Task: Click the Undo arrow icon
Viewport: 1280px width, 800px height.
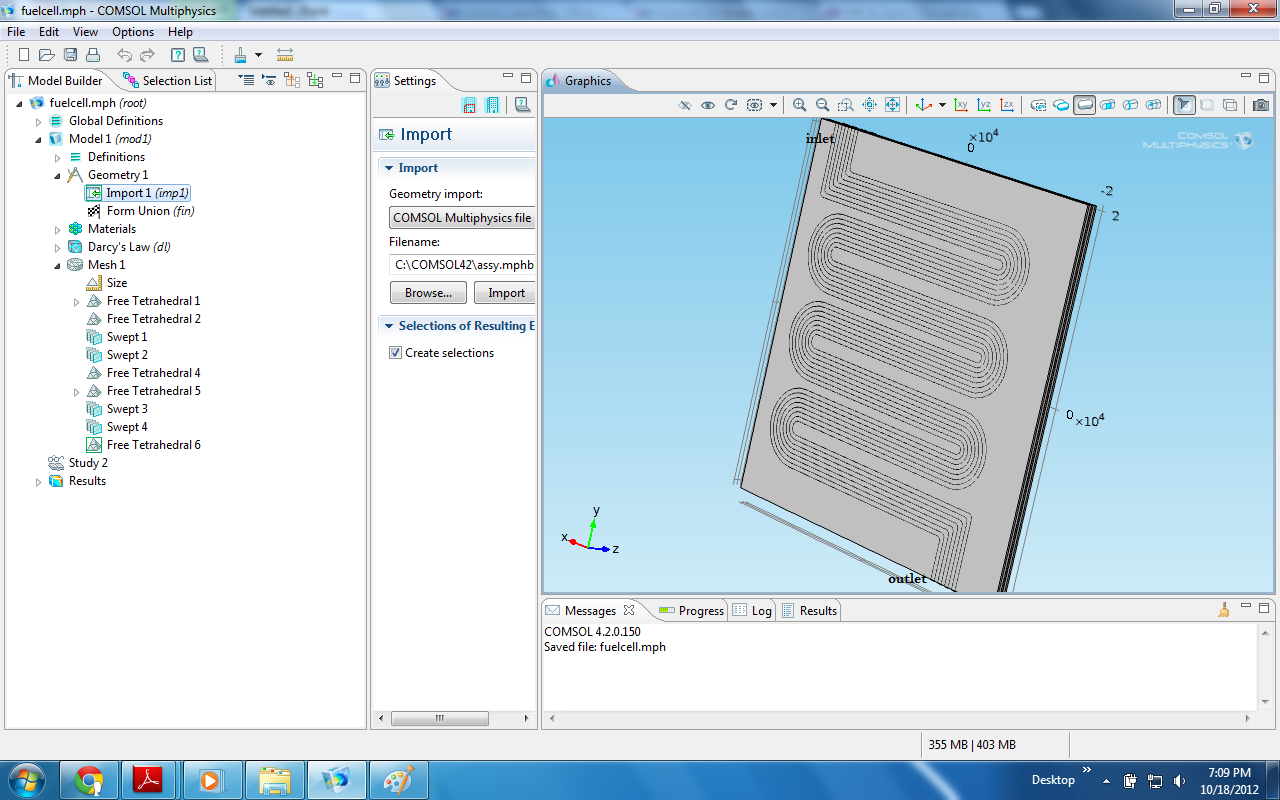Action: pos(124,55)
